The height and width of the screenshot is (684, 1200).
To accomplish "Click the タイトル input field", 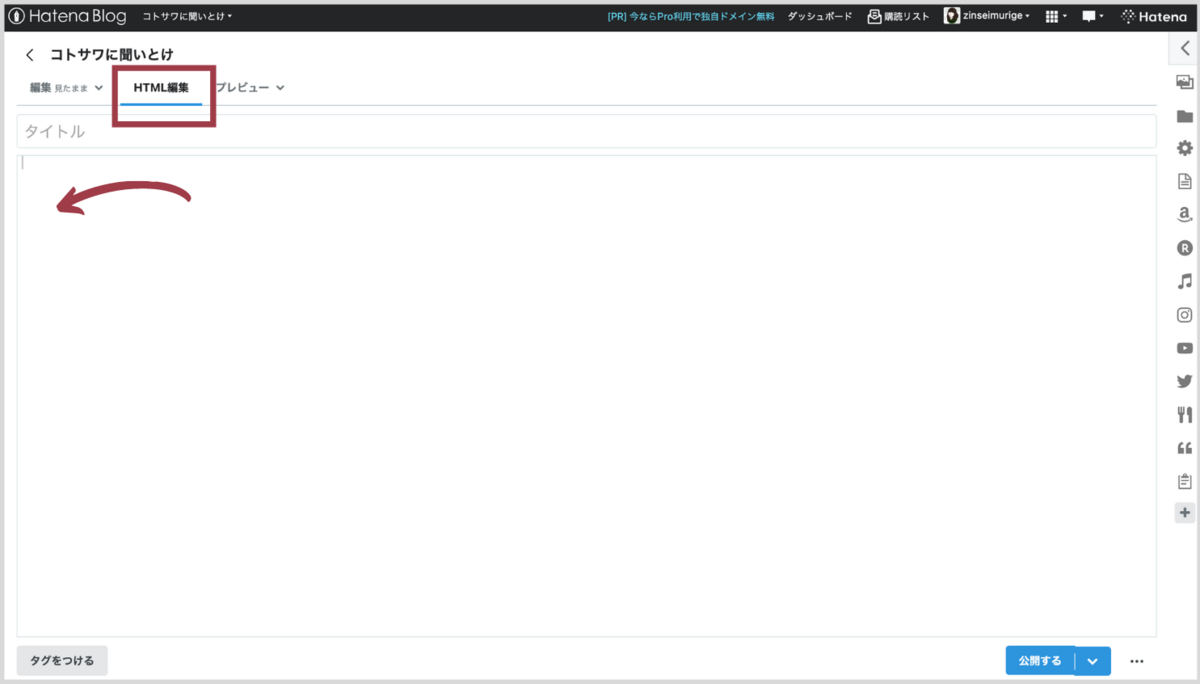I will 586,131.
